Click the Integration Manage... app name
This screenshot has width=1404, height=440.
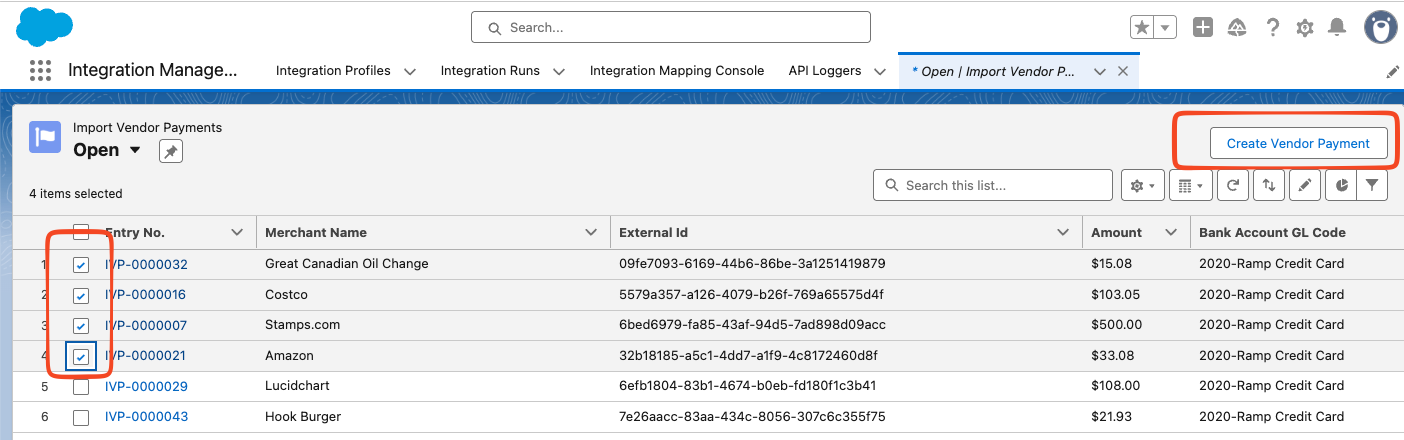click(x=153, y=70)
